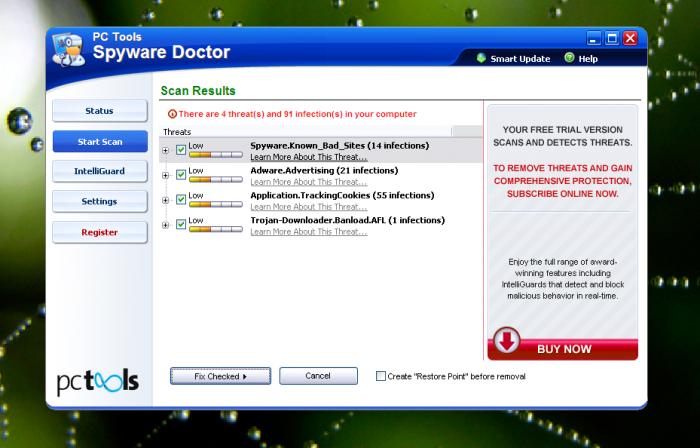Select the Spyware.Known_Bad_Sites (14 infections) row

[x=321, y=150]
